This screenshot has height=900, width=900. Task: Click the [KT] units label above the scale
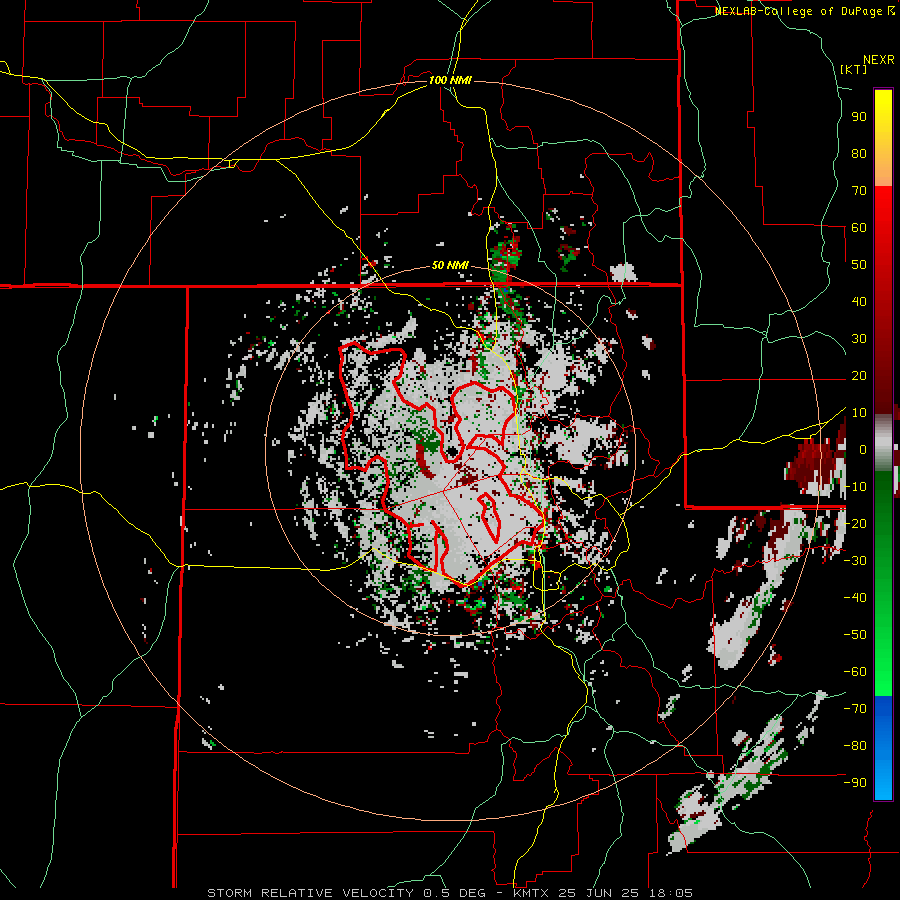coord(854,69)
